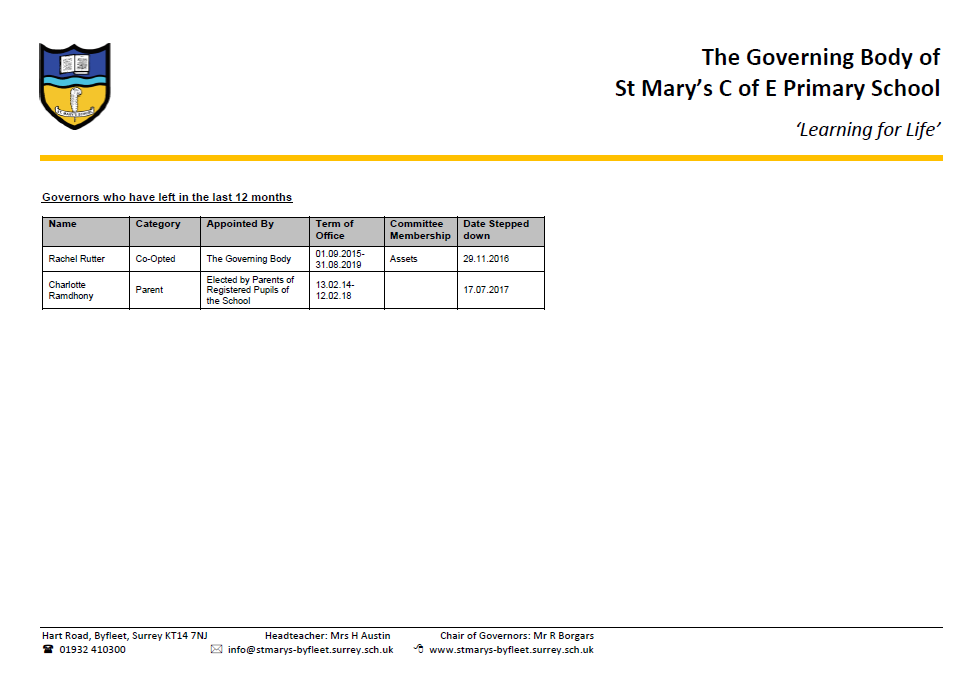Click 'Chair of Governors: Mr R Borgars'

[x=517, y=635]
